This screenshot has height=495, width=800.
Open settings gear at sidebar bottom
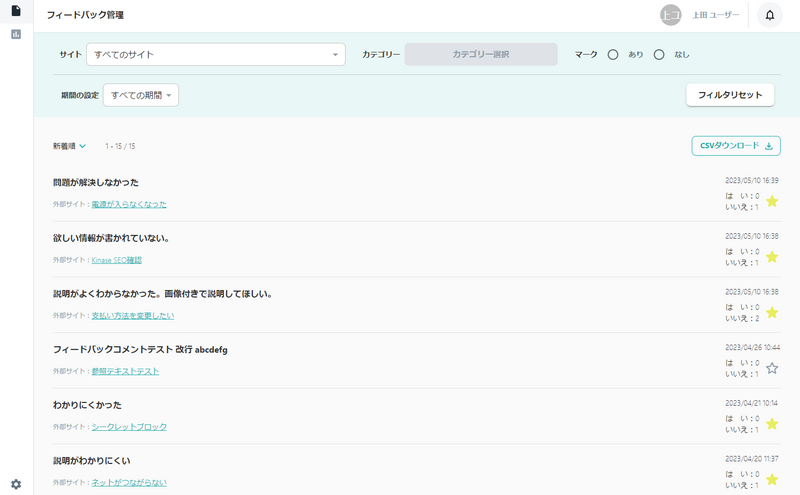coord(15,484)
